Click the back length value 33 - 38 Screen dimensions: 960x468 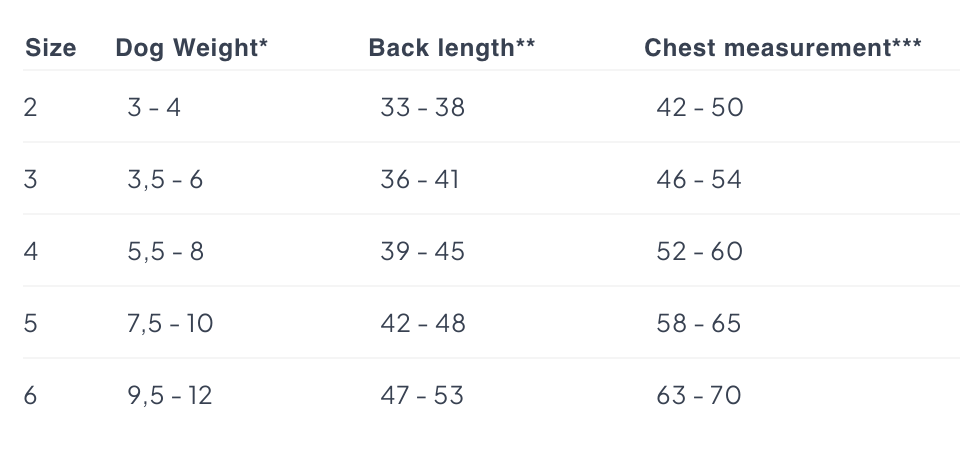(422, 108)
